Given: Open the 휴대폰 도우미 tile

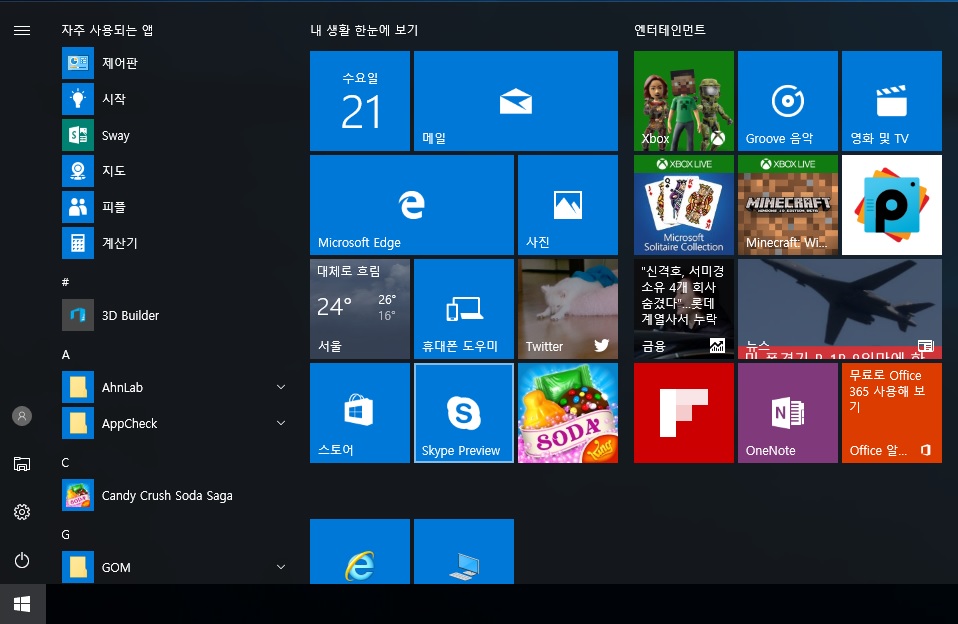Looking at the screenshot, I should point(464,309).
